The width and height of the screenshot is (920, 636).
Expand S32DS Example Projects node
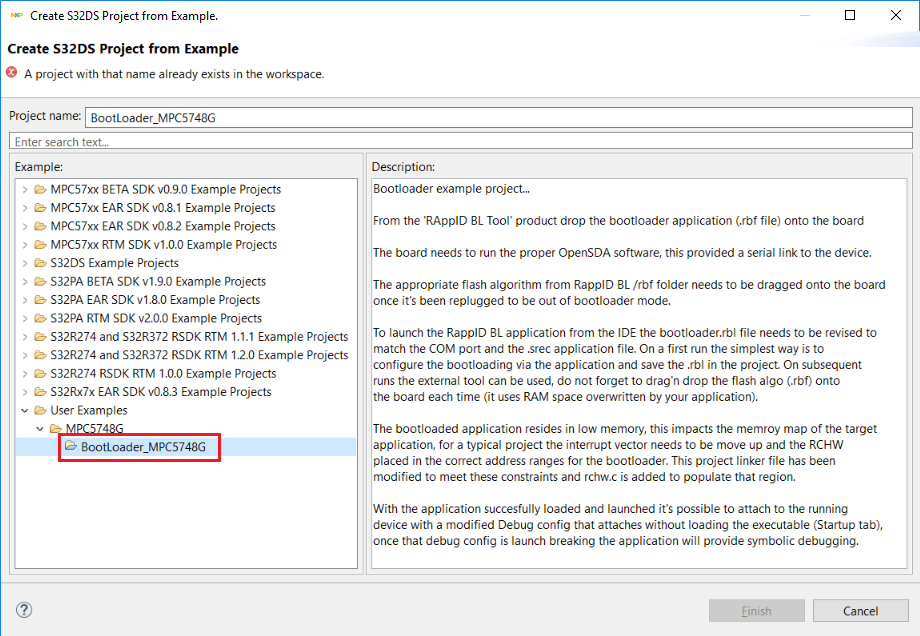point(25,263)
